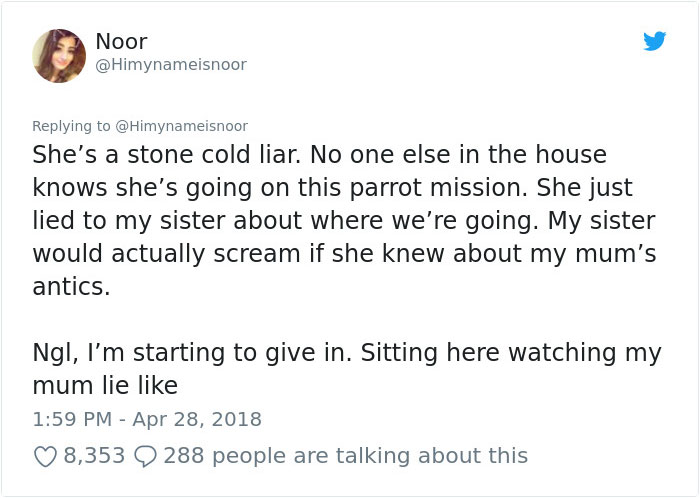Image resolution: width=700 pixels, height=498 pixels.
Task: Open the 1:59 PM - Apr 28, 2018 timestamp
Action: point(147,419)
